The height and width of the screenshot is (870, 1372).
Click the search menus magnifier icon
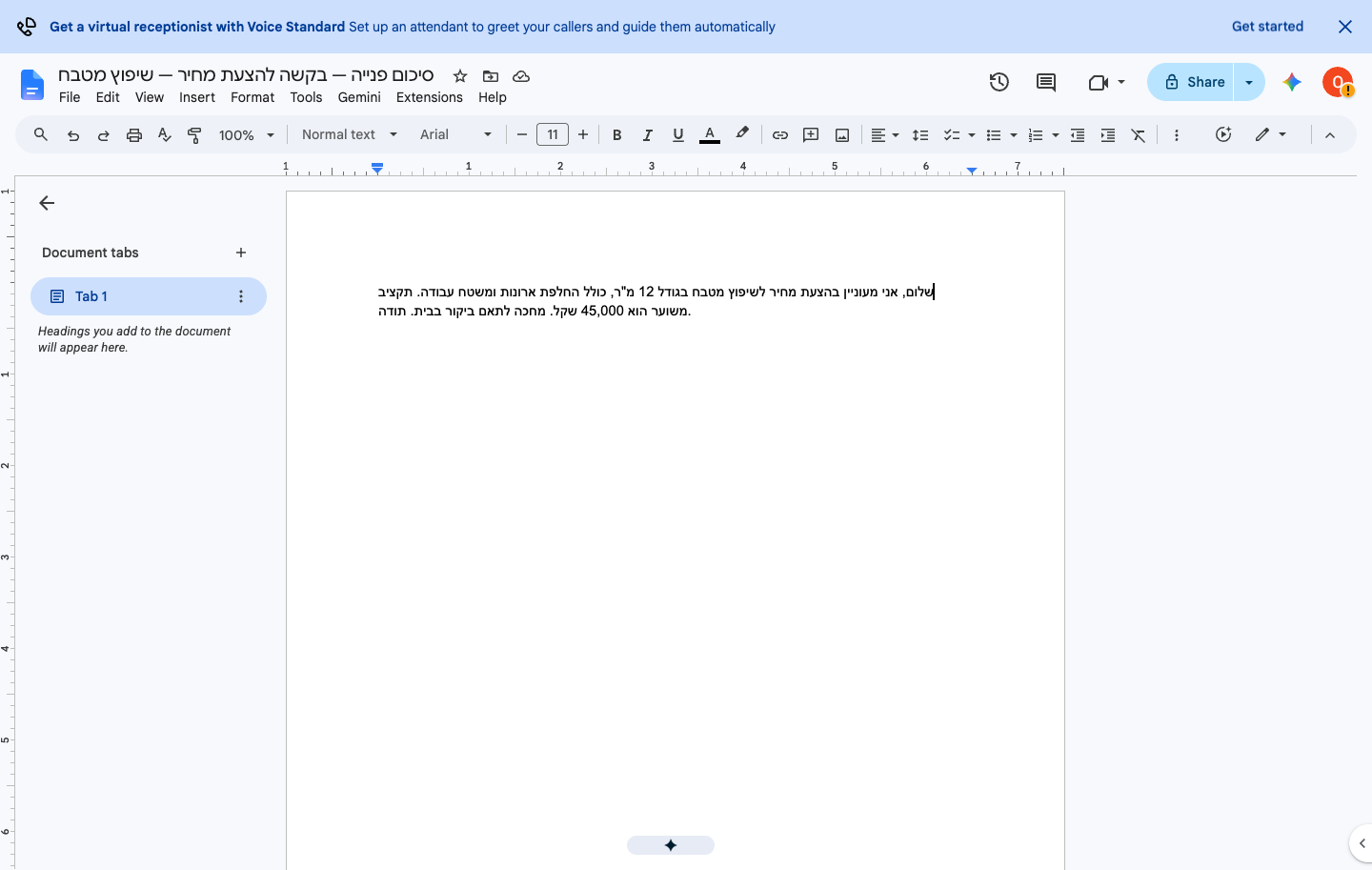pos(41,135)
